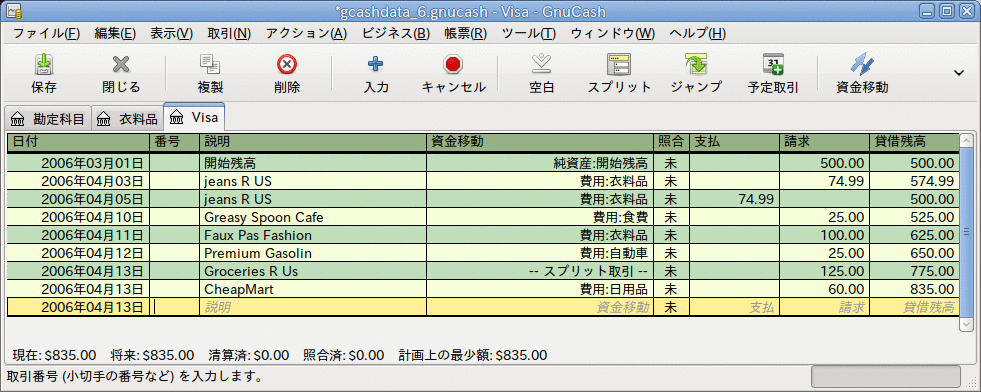981x392 pixels.
Task: Click the 貸借残高 column header
Action: (x=913, y=142)
